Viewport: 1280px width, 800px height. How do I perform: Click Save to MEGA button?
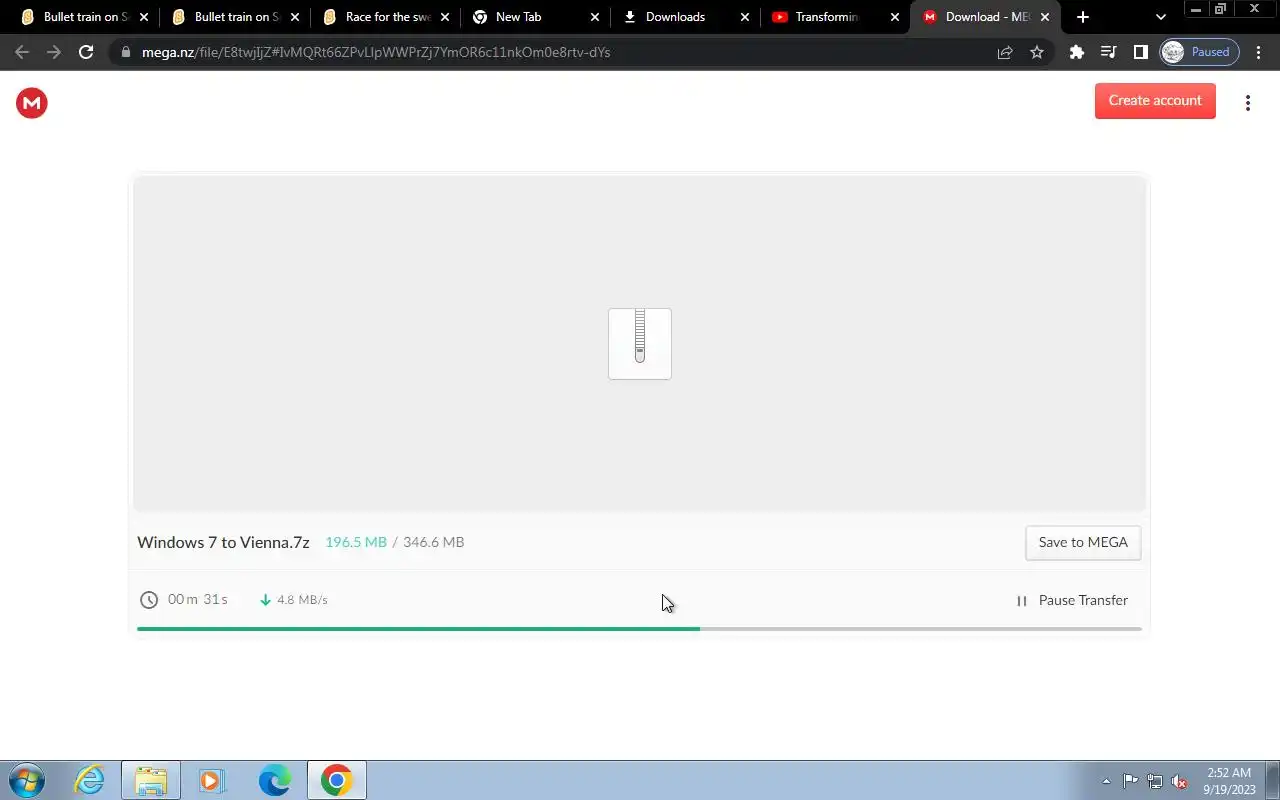tap(1083, 543)
